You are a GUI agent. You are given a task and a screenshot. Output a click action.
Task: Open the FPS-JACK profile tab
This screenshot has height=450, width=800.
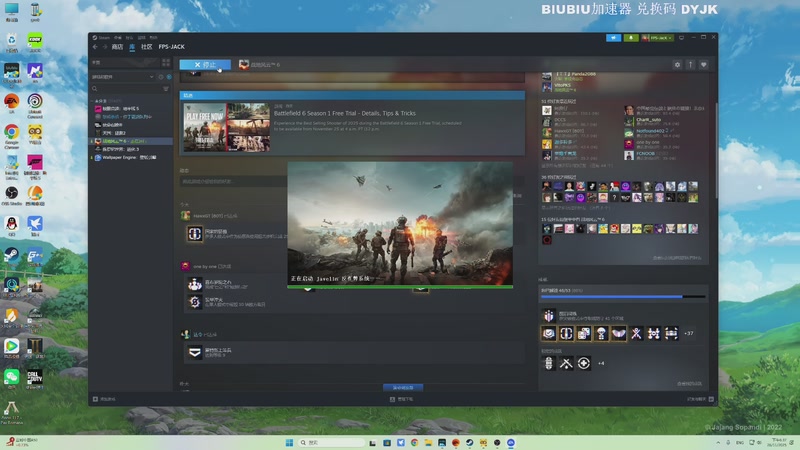(171, 46)
